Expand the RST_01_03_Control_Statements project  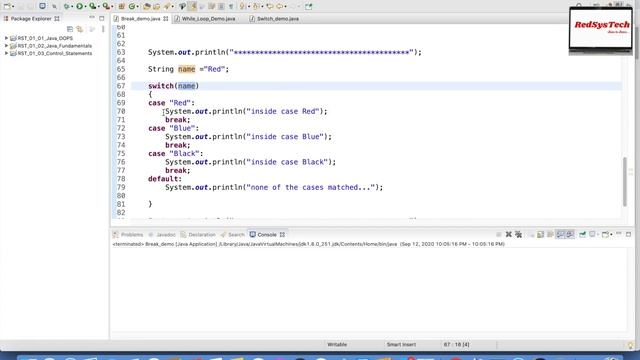(6, 53)
